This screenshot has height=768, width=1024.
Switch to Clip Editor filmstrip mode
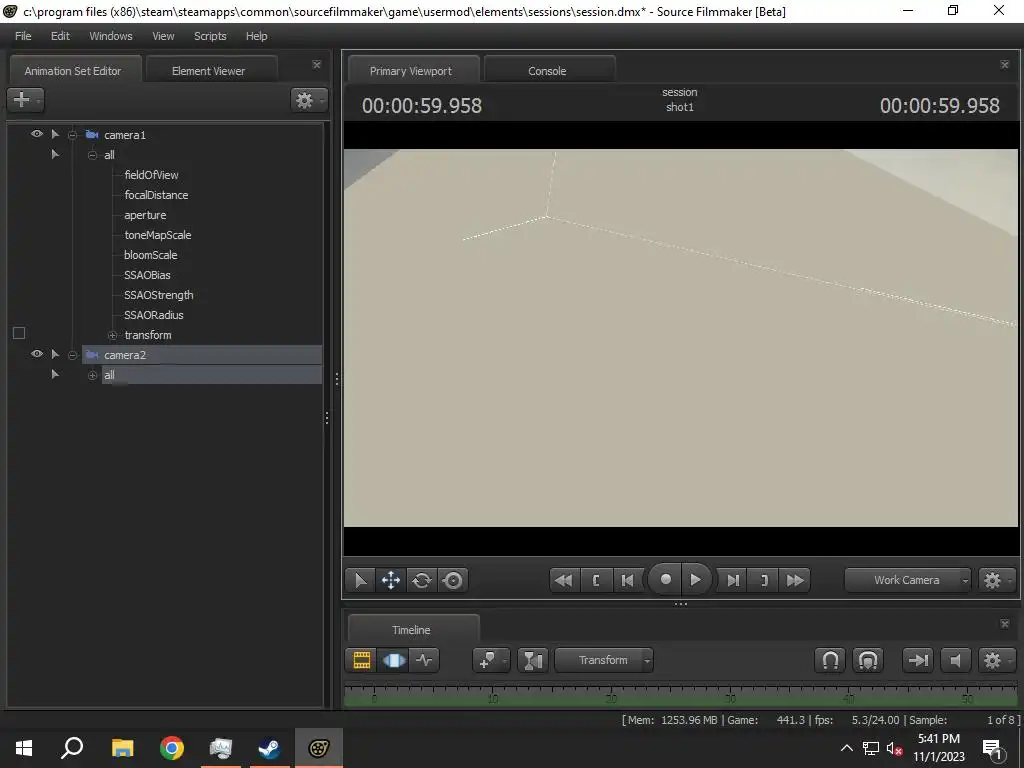click(361, 660)
